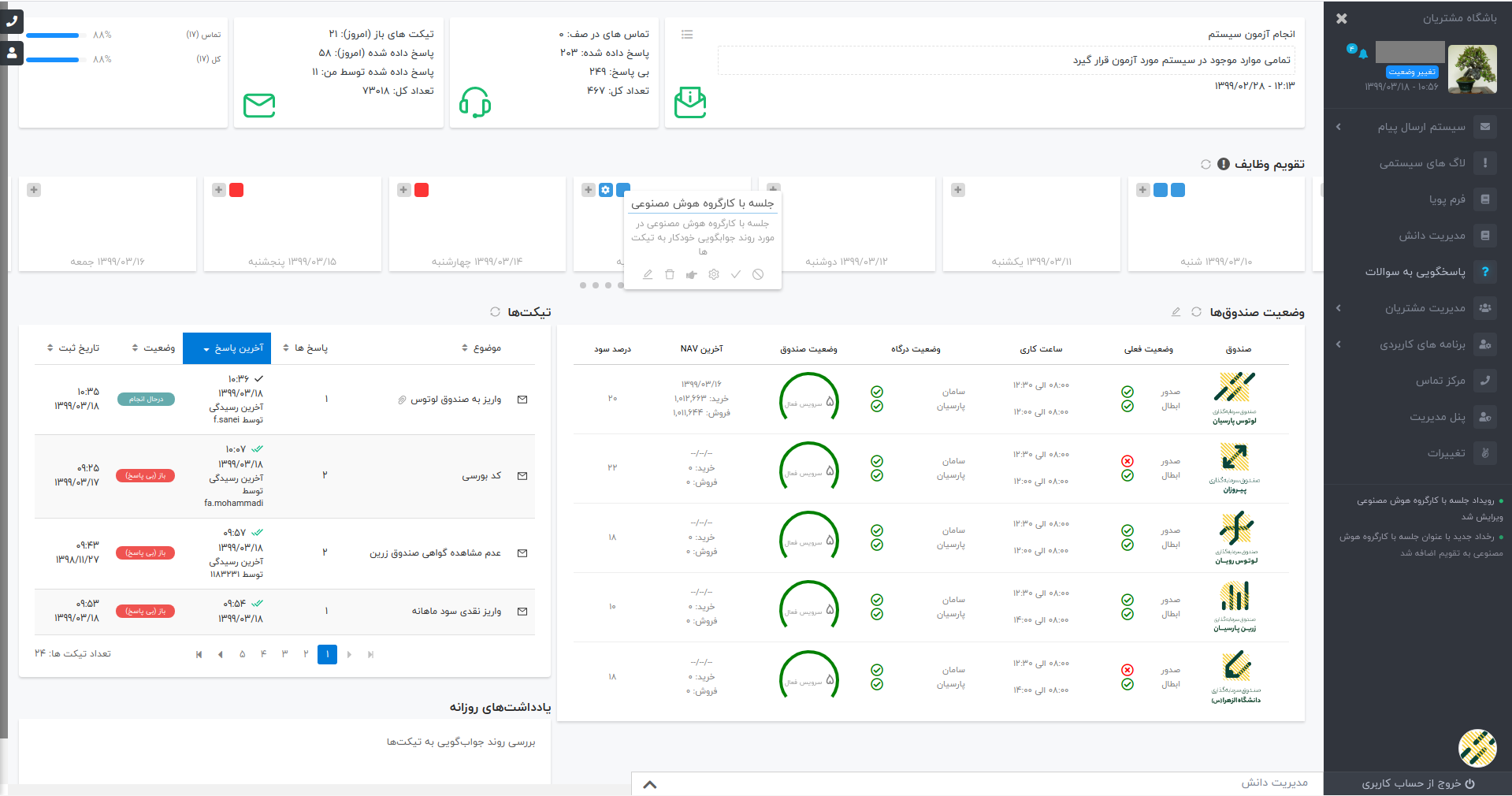Viewport: 1512px width, 796px height.
Task: Click the trash icon in the task popup
Action: point(670,274)
